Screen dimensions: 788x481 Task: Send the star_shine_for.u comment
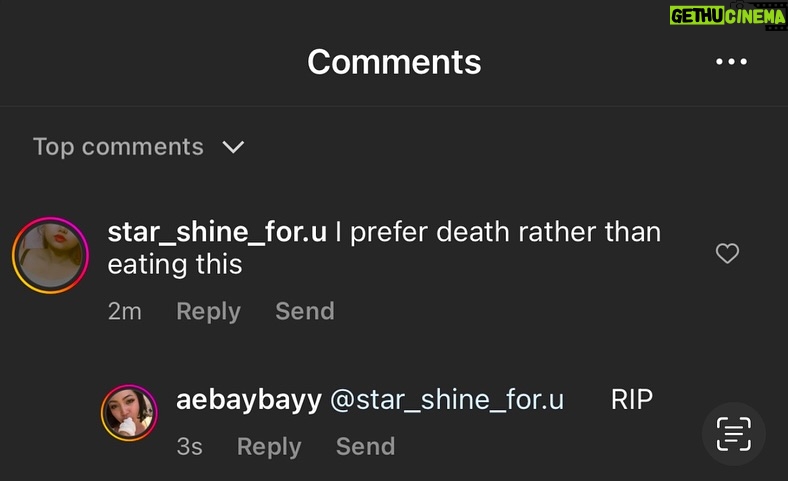[304, 311]
